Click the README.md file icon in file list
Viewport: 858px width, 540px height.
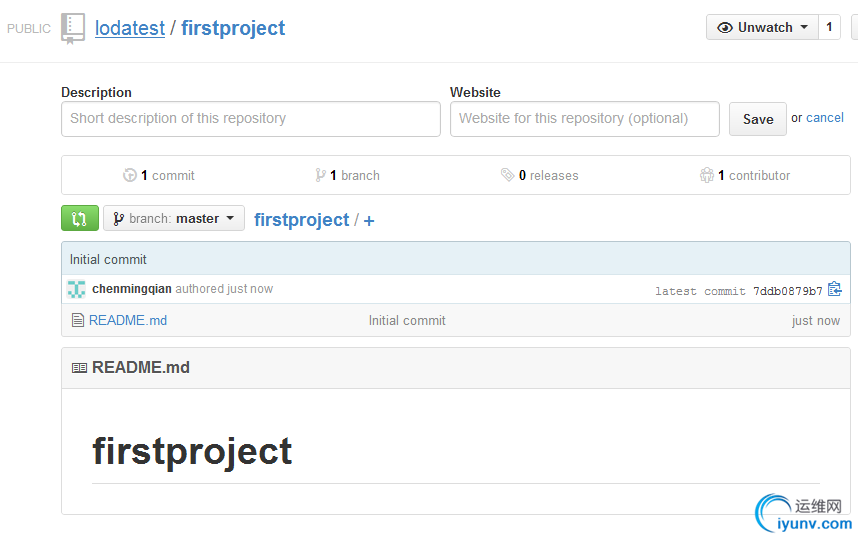coord(78,320)
